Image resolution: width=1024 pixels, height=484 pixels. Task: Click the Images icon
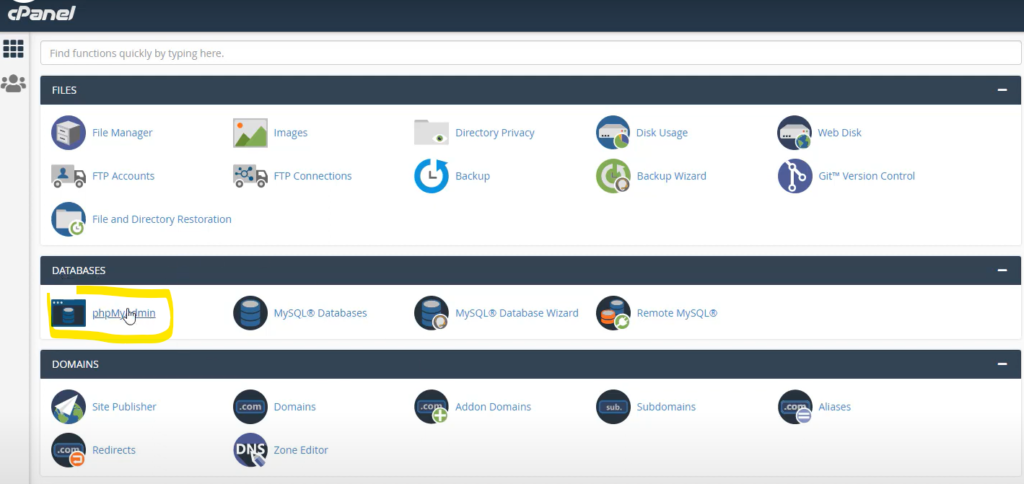pos(250,133)
